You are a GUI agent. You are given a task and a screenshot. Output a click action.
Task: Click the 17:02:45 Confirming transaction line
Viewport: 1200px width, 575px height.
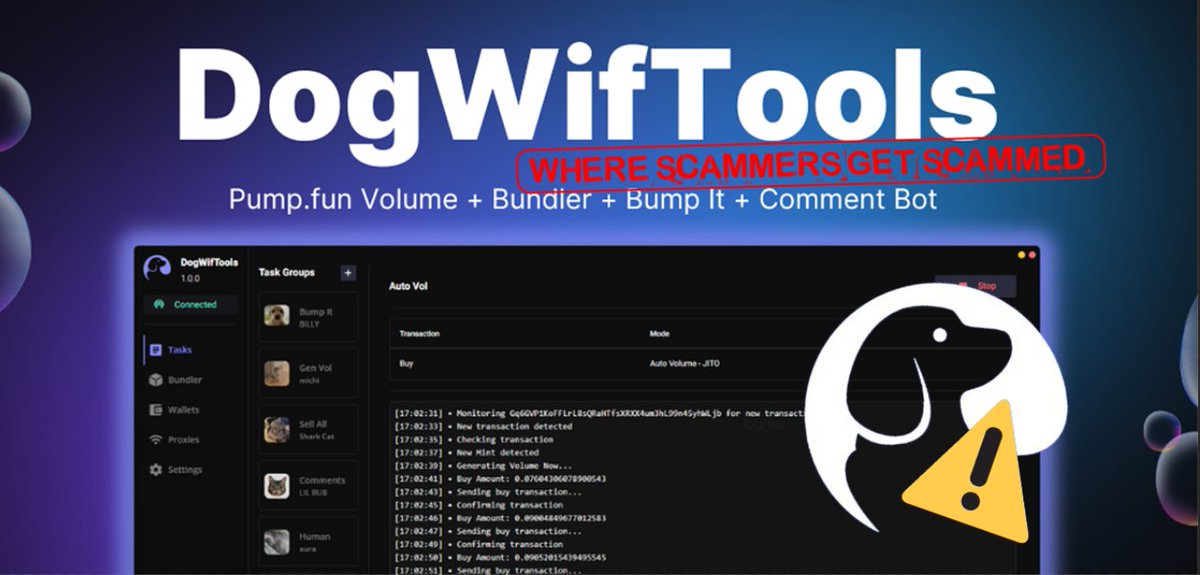pos(479,504)
